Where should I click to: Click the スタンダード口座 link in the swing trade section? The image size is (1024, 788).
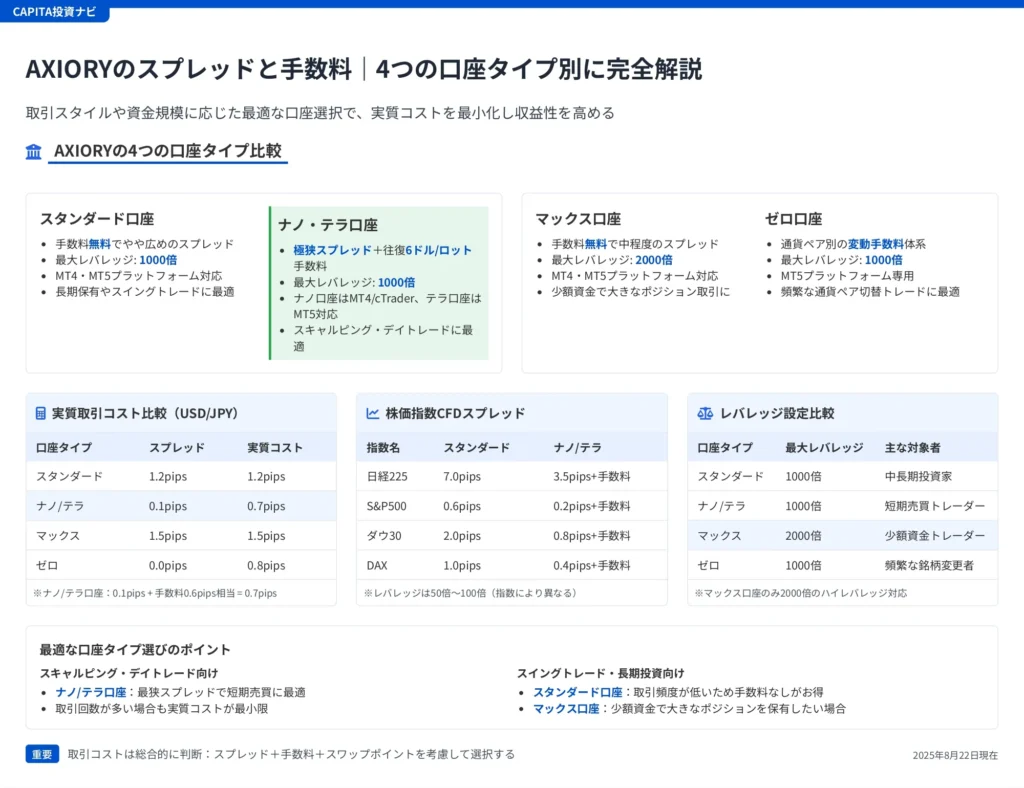[578, 692]
